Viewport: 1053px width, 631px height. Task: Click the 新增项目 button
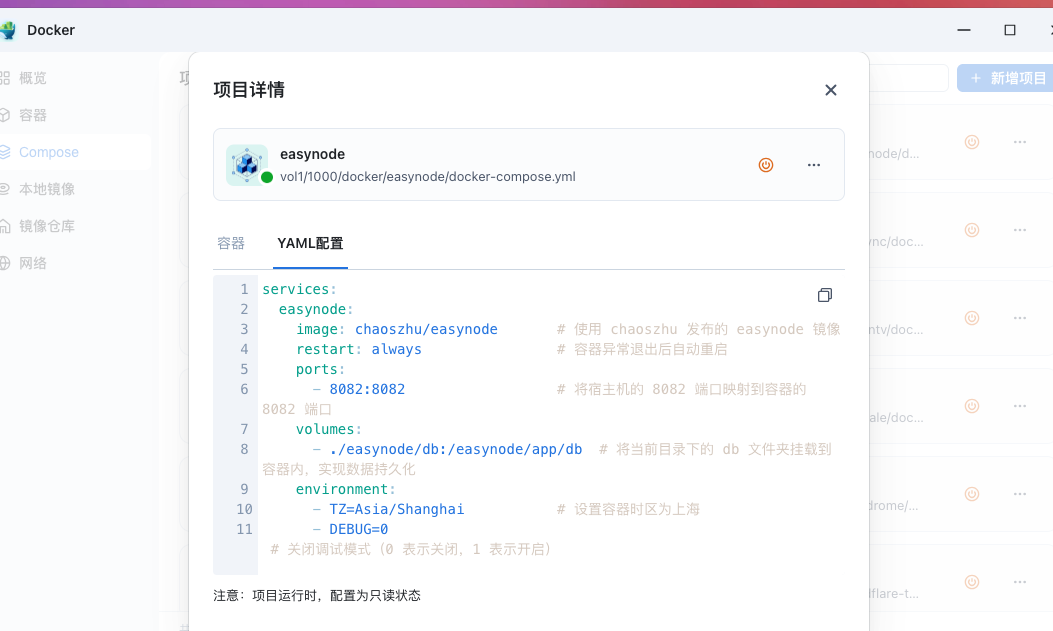[1007, 78]
